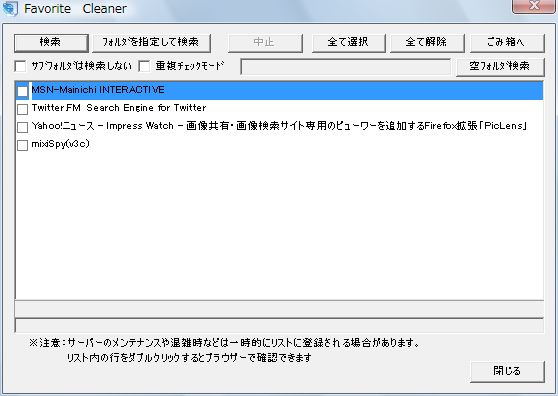Select row MSN-Mainichi INTERACTIVE
558x396 pixels.
point(279,90)
